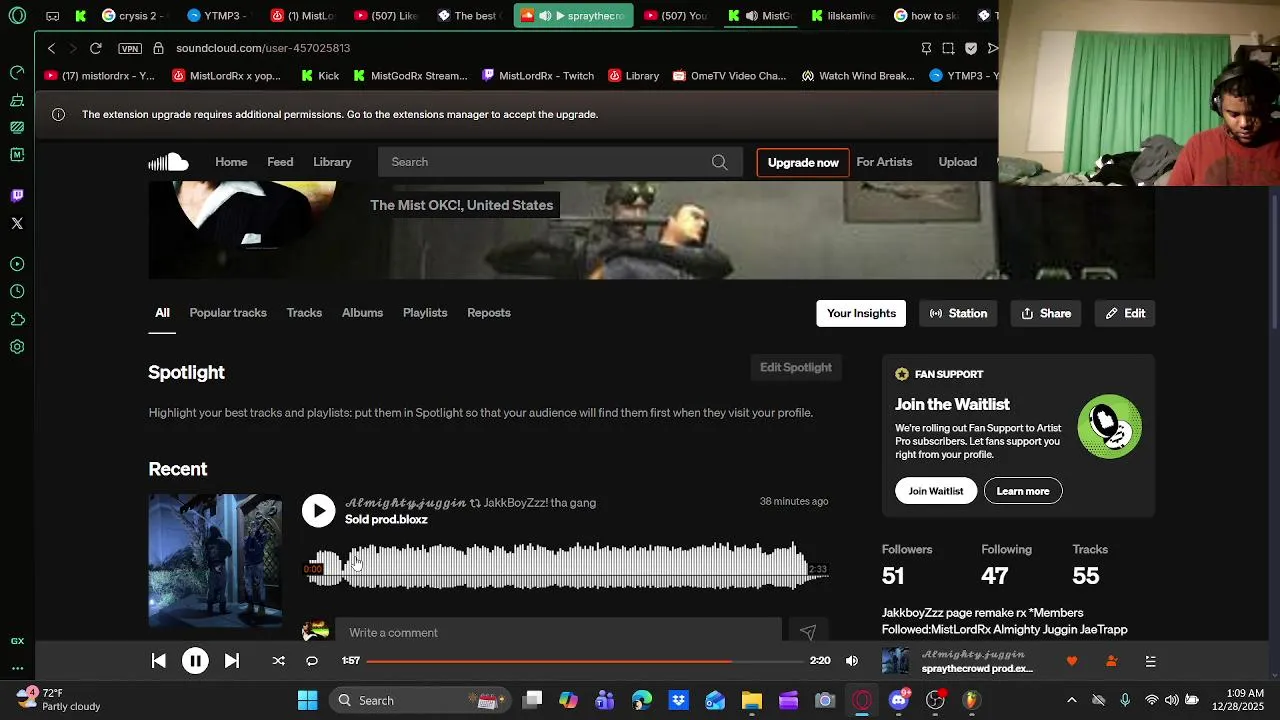Toggle shuffle in the player bar
Viewport: 1280px width, 720px height.
(x=279, y=661)
